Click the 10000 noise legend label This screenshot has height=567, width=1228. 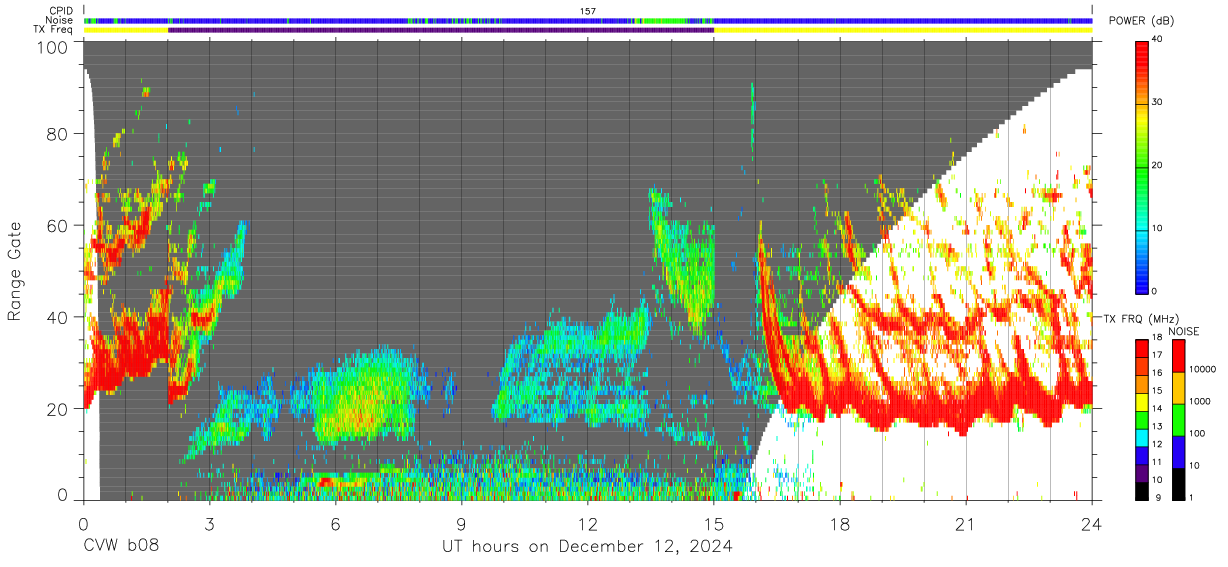[1204, 370]
